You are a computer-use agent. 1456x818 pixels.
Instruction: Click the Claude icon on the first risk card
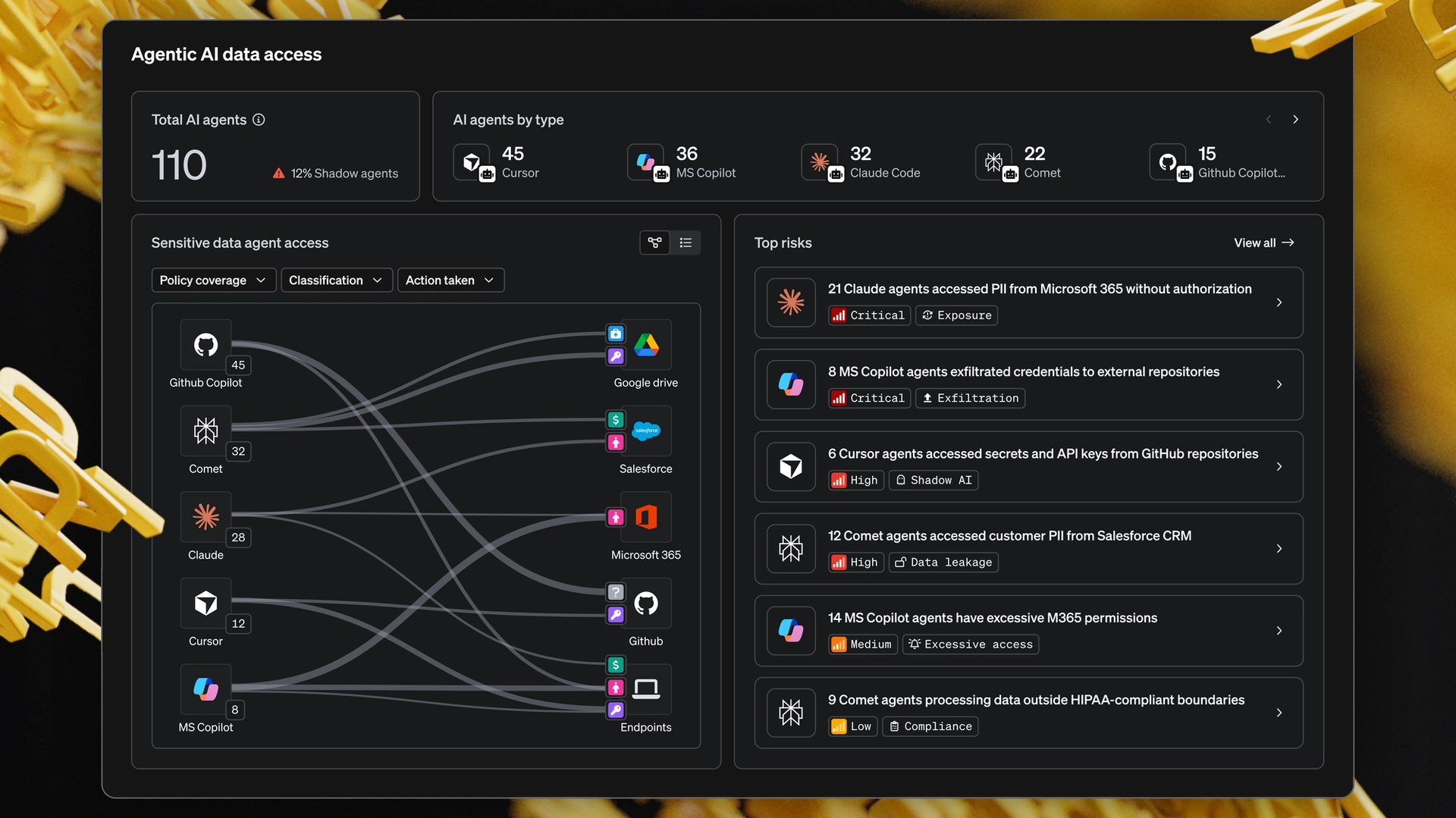pos(791,302)
